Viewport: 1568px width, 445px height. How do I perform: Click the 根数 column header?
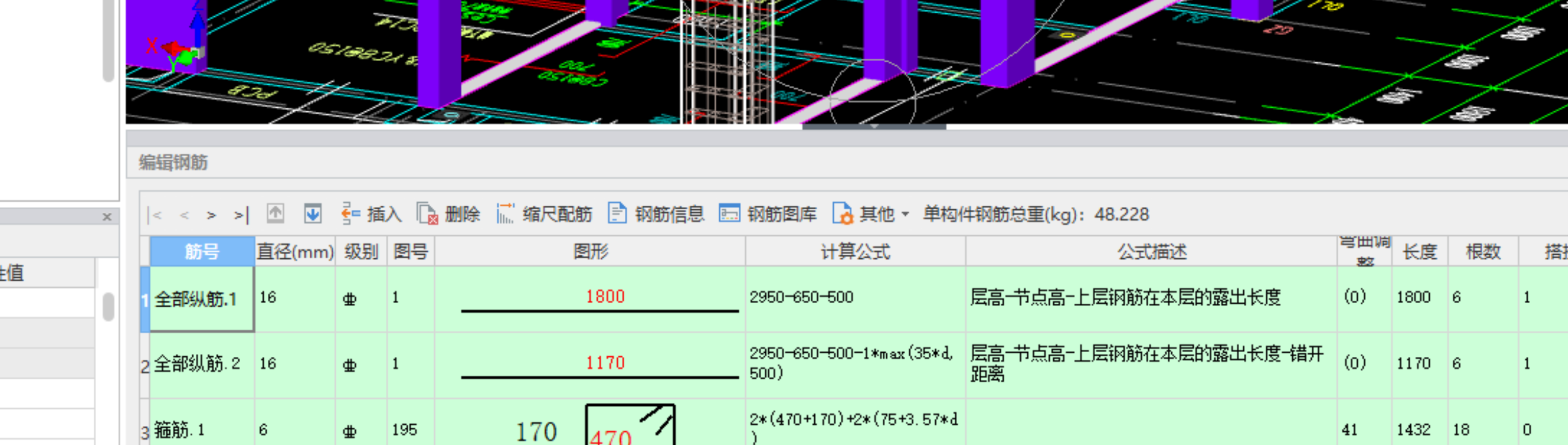click(x=1483, y=251)
